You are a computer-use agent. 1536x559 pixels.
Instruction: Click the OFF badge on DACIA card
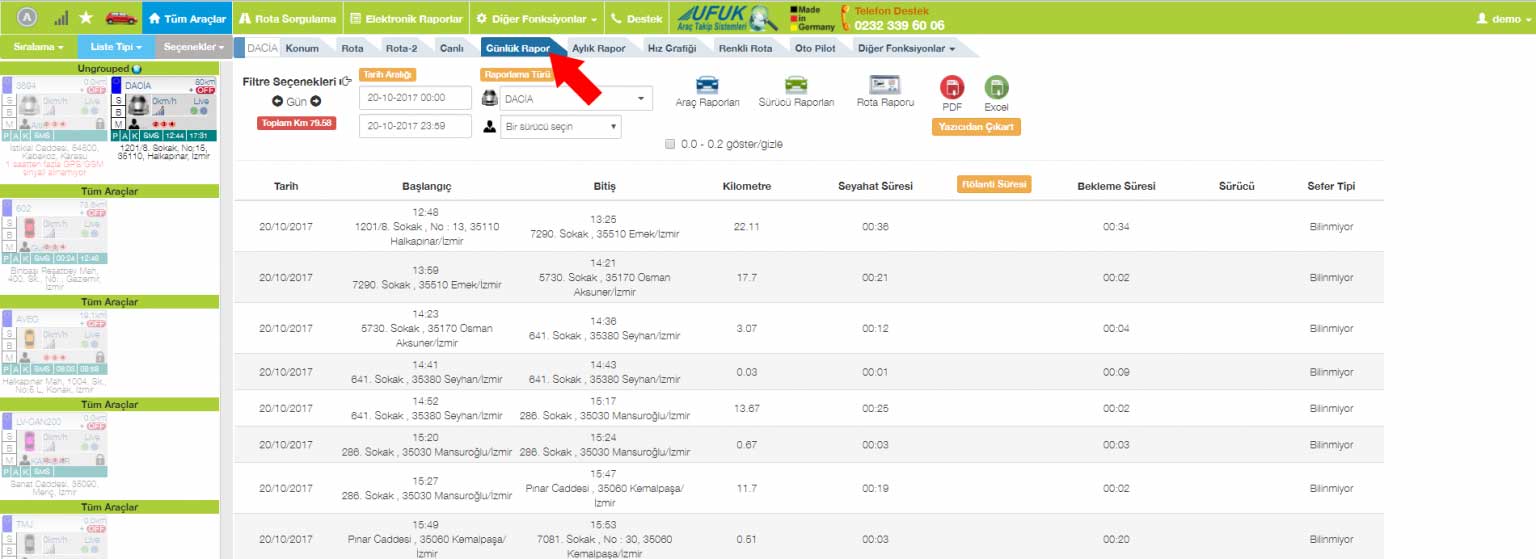point(205,91)
